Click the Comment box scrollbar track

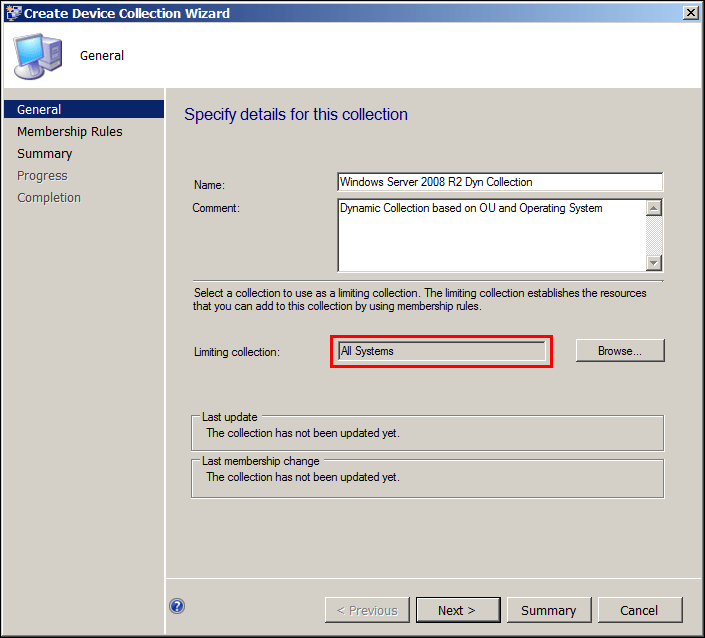(x=654, y=236)
